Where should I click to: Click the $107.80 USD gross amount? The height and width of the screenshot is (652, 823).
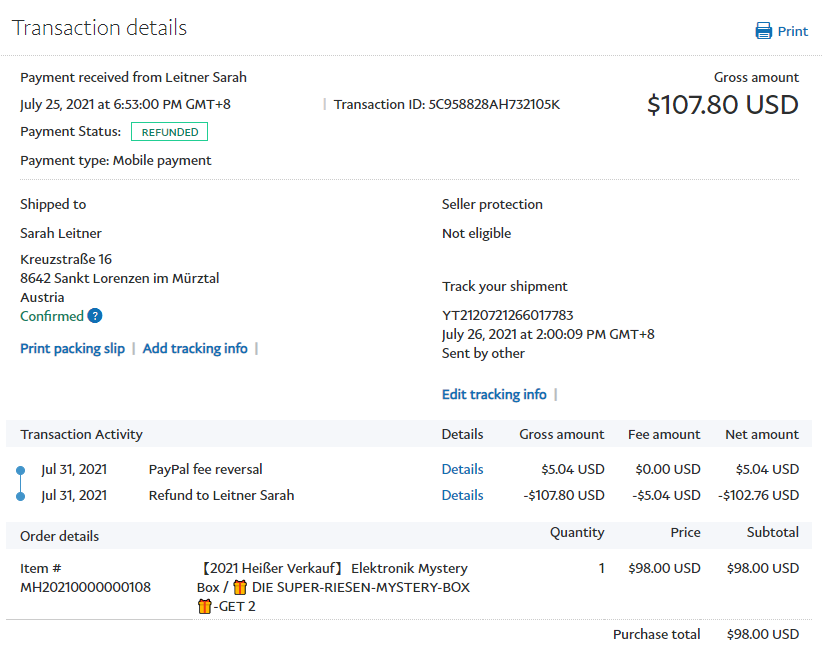click(x=722, y=105)
